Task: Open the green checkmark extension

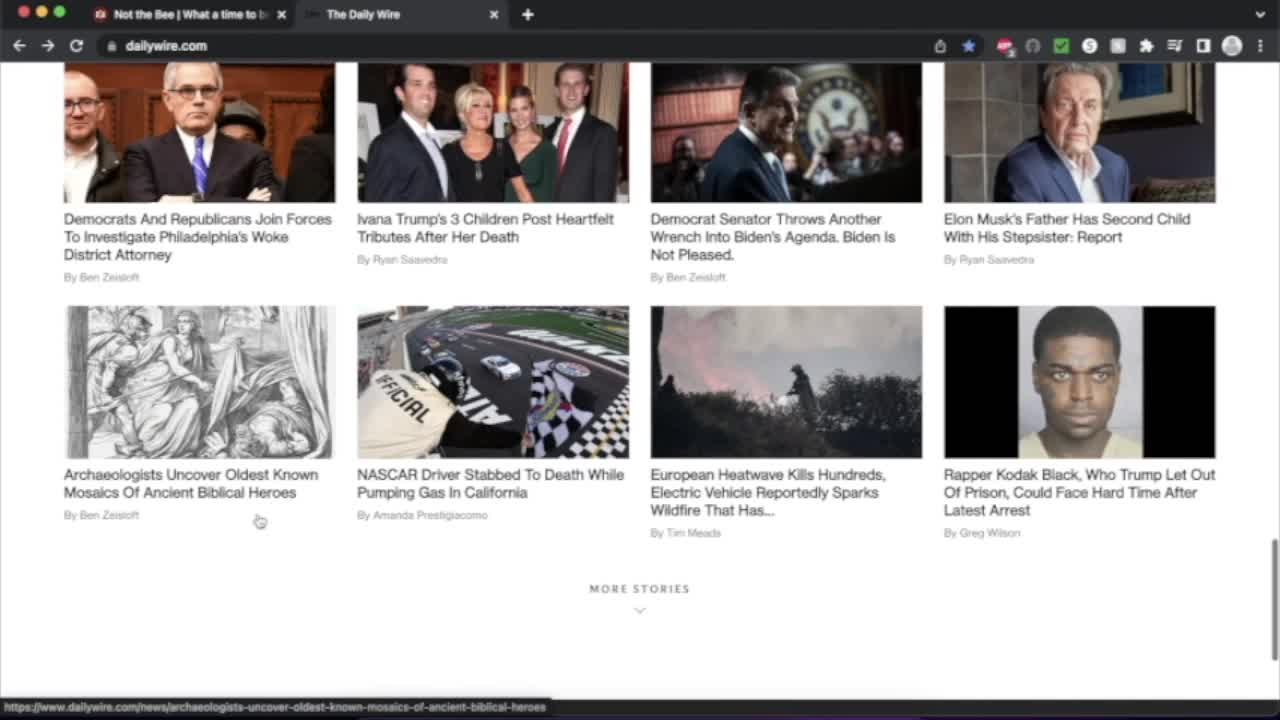Action: click(x=1061, y=46)
